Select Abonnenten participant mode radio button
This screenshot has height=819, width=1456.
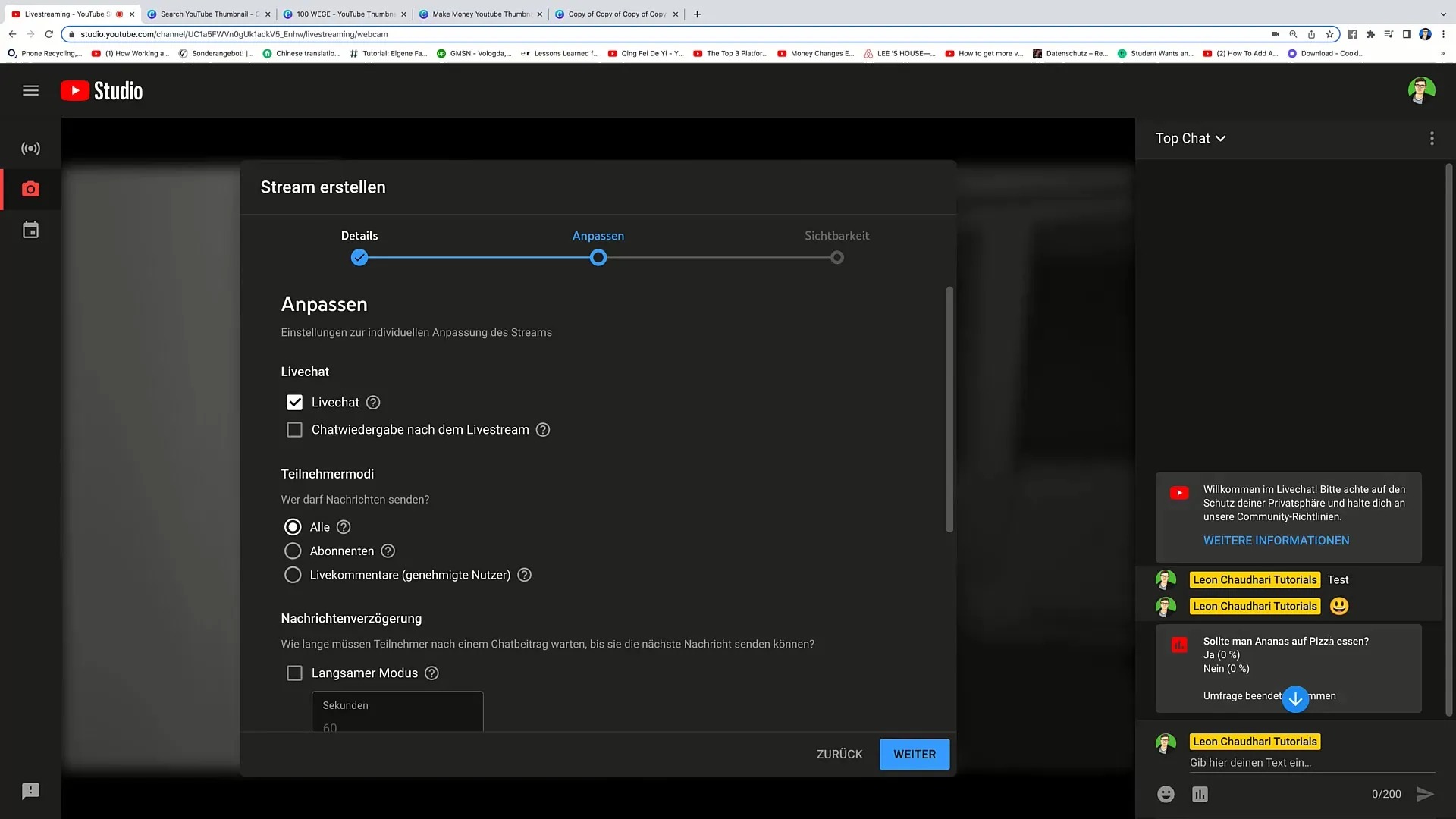[293, 550]
